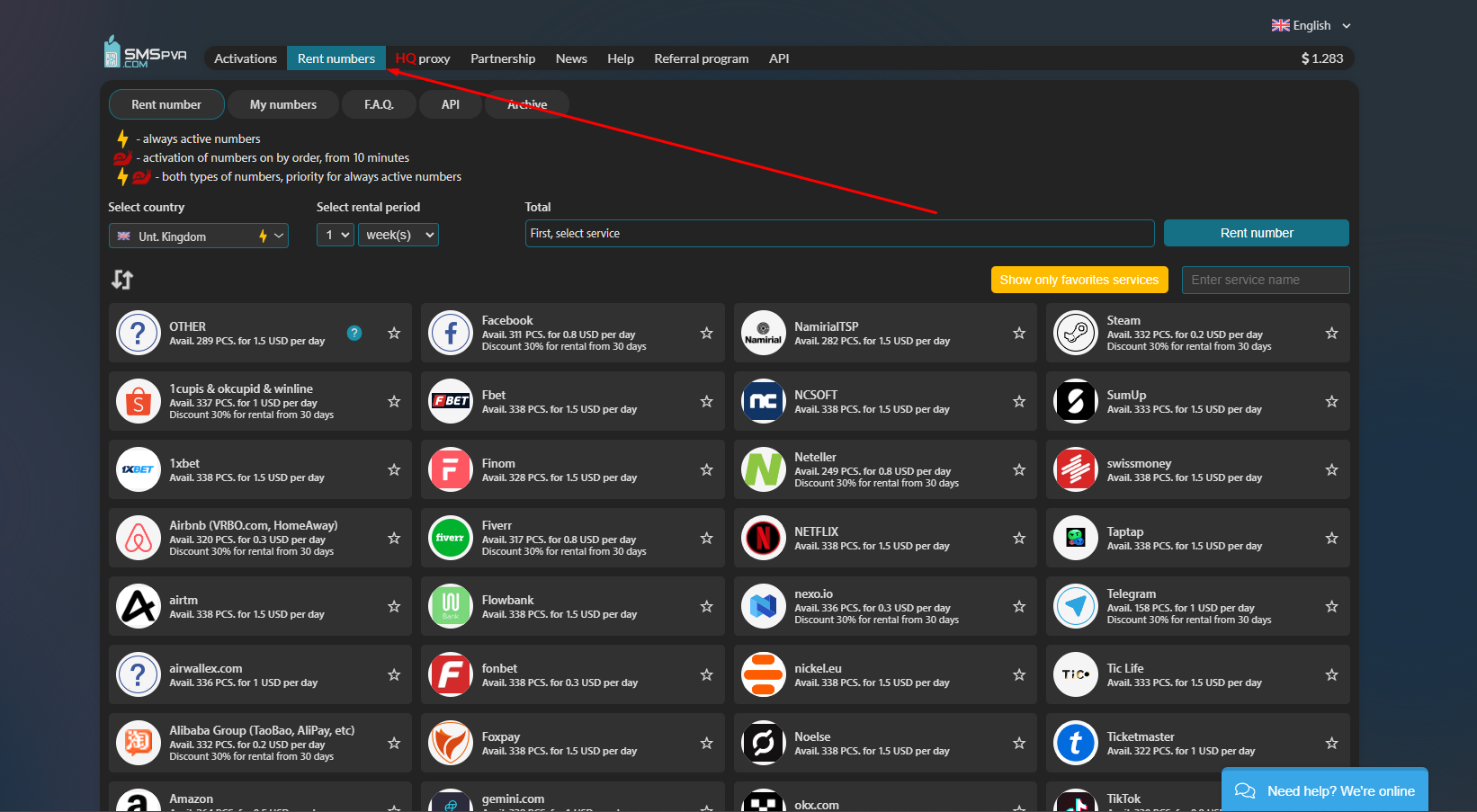
Task: Toggle favorite star for NamirialTSP
Action: [x=1019, y=333]
